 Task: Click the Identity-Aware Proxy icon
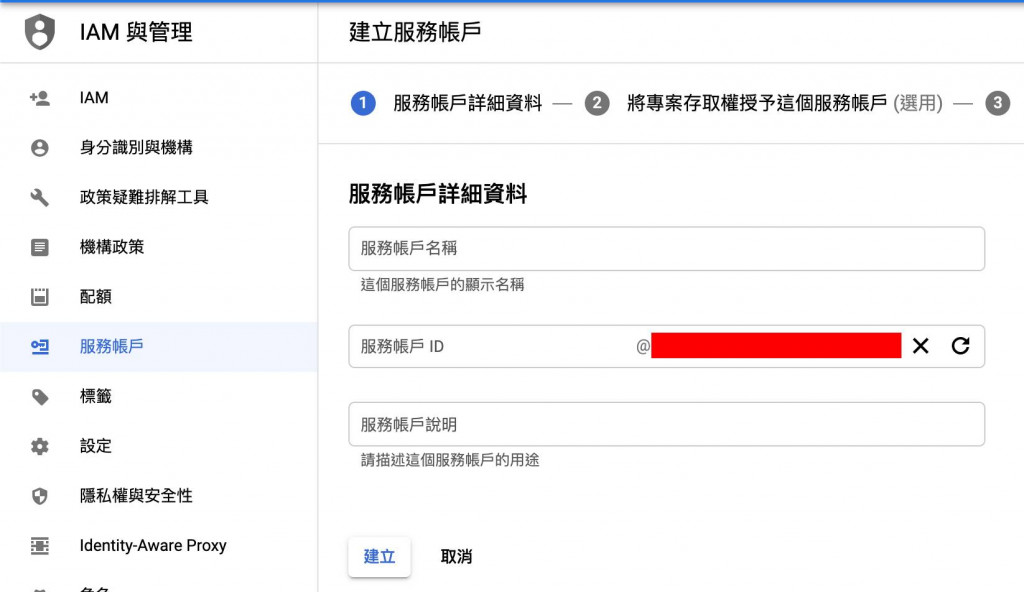(39, 546)
